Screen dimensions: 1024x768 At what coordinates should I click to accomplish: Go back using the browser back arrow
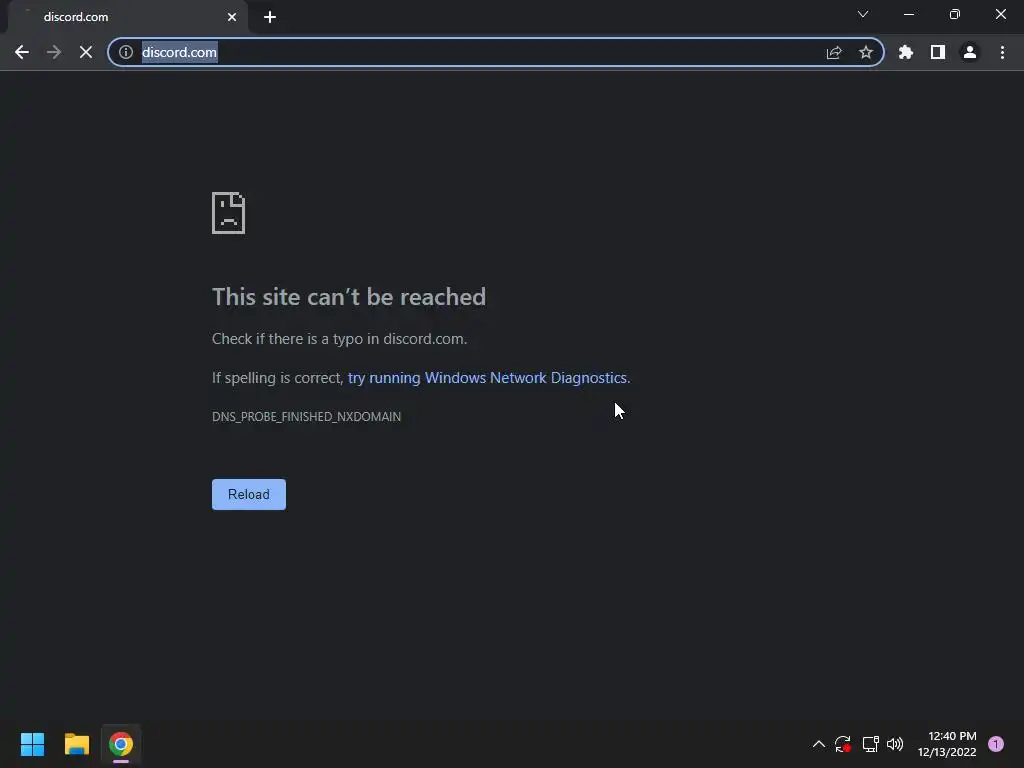pos(22,52)
